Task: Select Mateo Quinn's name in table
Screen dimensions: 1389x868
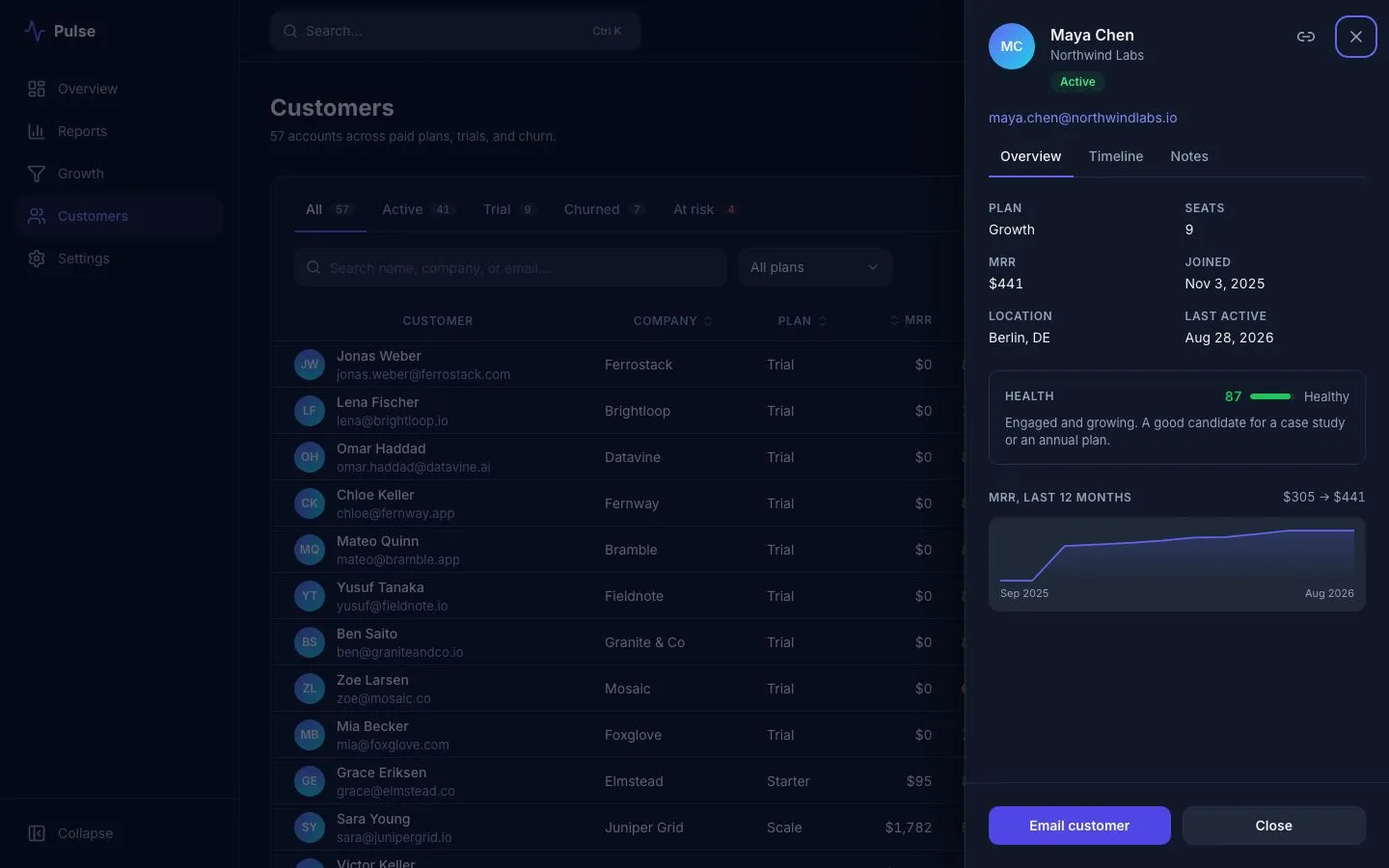Action: tap(377, 541)
